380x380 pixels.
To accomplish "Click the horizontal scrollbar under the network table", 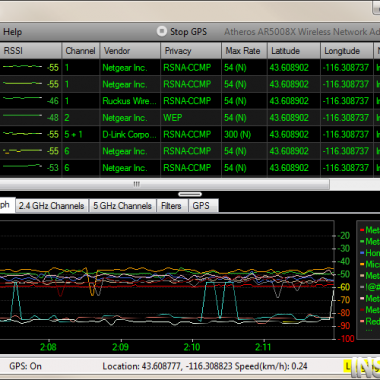I will coord(165,184).
